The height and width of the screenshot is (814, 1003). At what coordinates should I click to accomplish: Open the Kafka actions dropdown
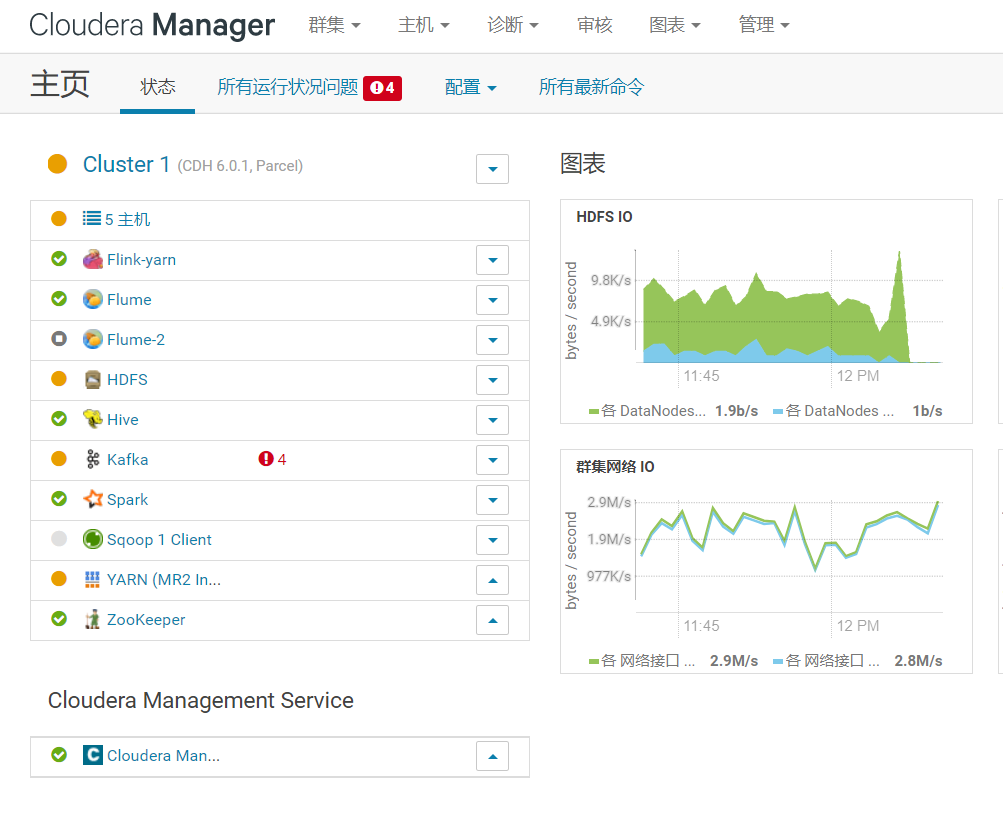click(x=493, y=460)
